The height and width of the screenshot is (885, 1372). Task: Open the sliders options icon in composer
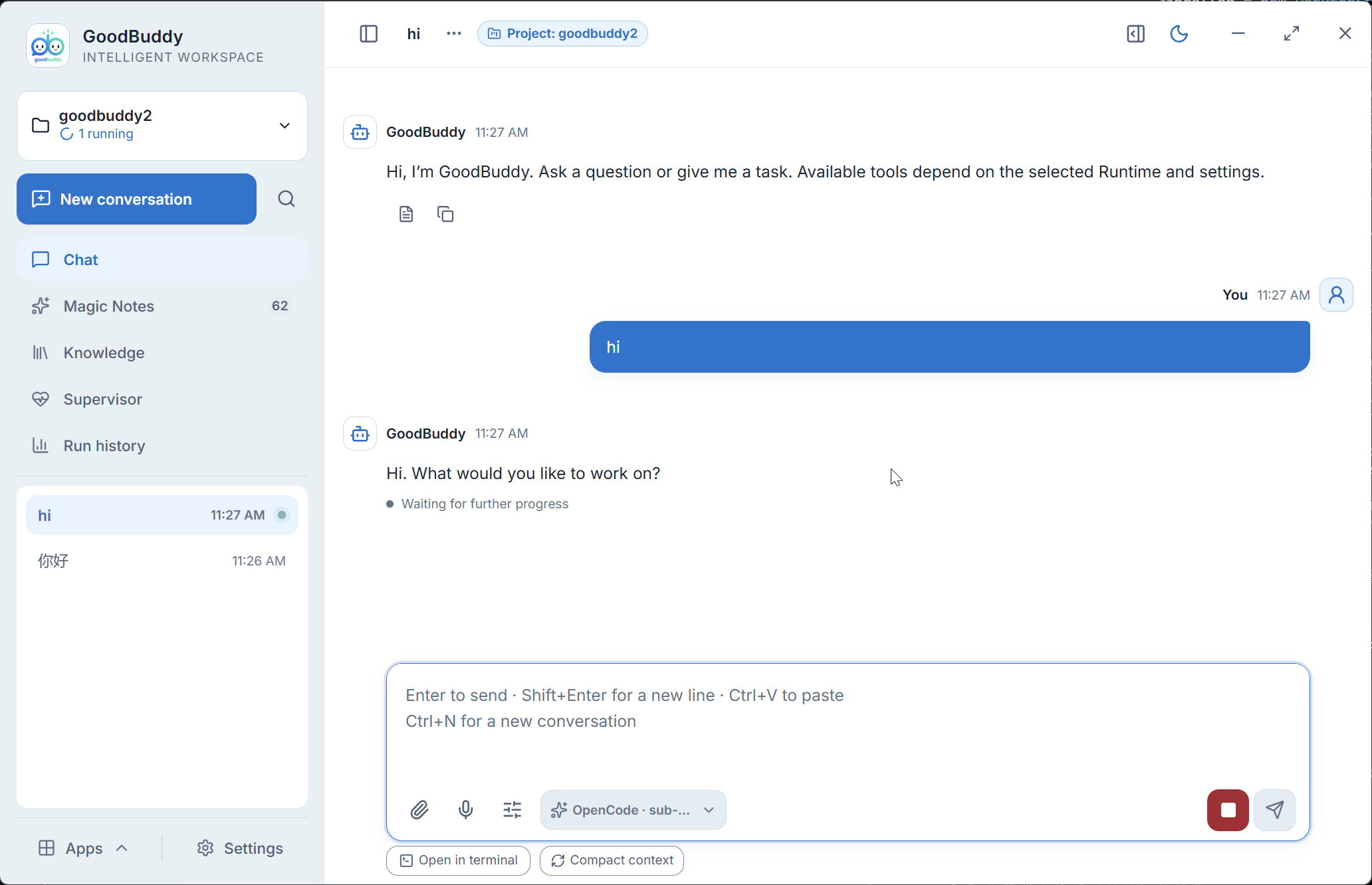[513, 810]
